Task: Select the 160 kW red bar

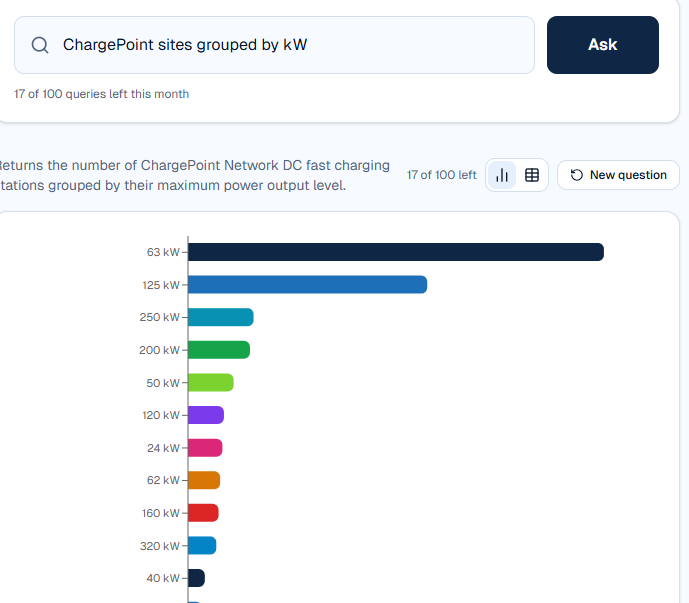Action: click(x=203, y=513)
